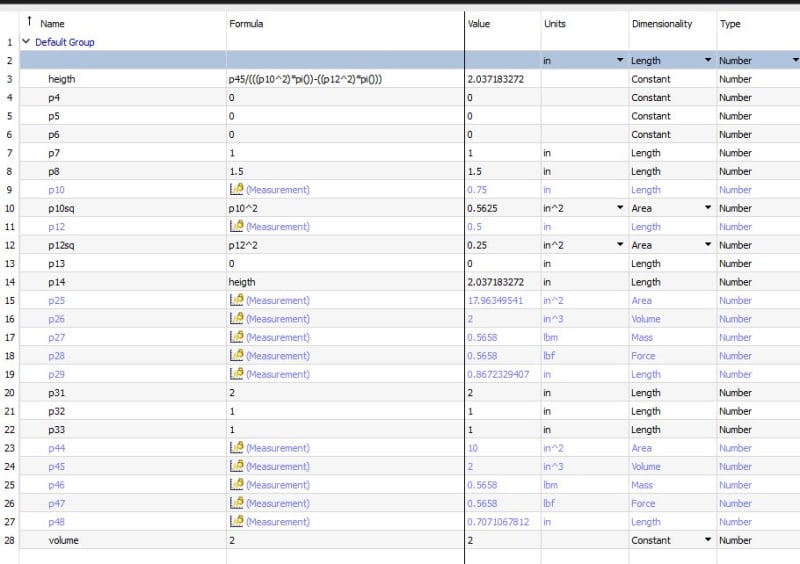Click the value 17.96349541 for p25
The height and width of the screenshot is (564, 800).
495,300
